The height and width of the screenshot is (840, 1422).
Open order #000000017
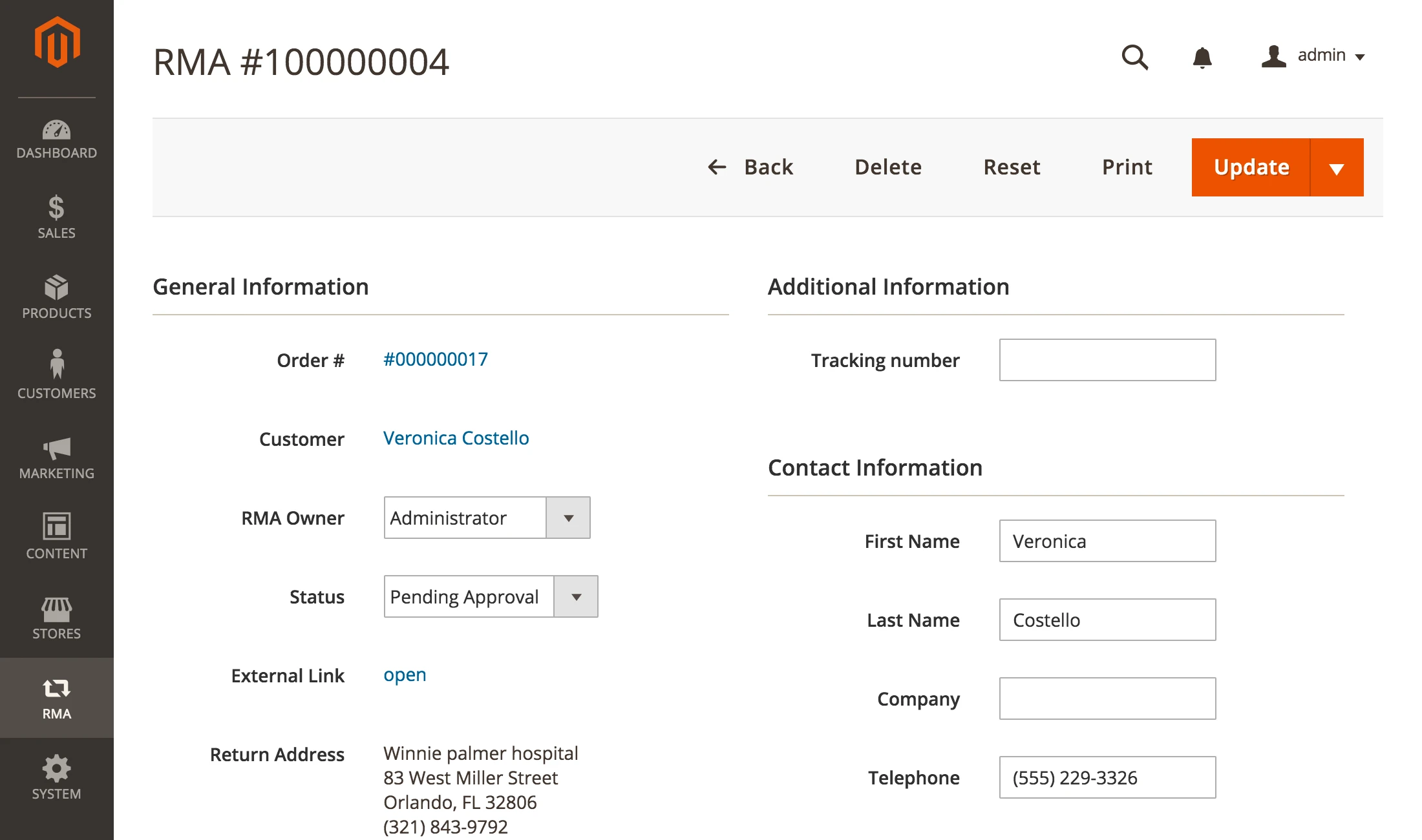435,359
